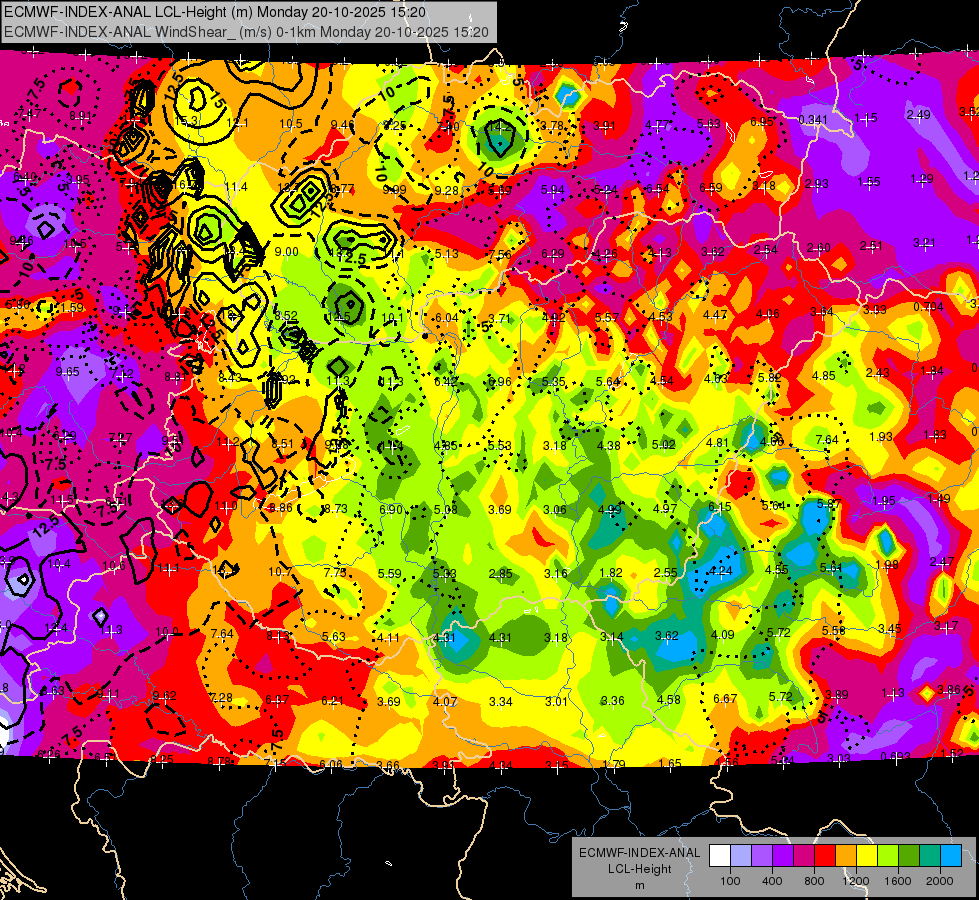This screenshot has height=900, width=979.
Task: Click legend label 1600
Action: [898, 881]
